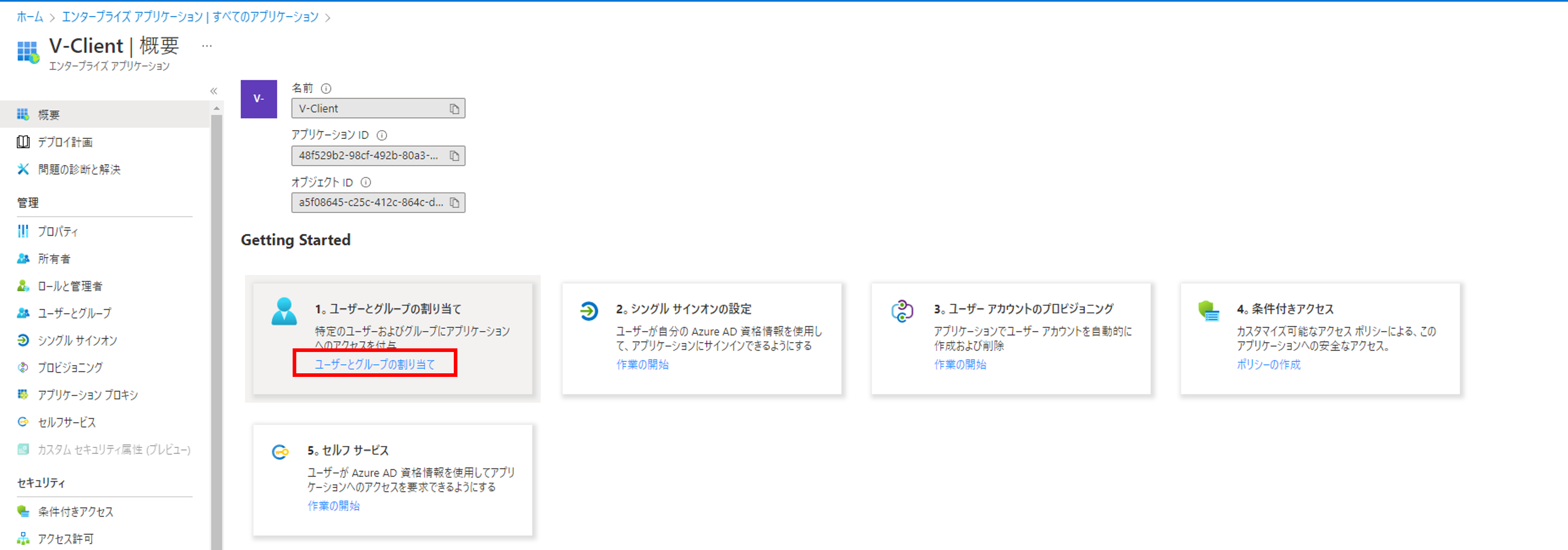Image resolution: width=1568 pixels, height=550 pixels.
Task: Click the 5. セルフ サービス card heading
Action: 348,450
